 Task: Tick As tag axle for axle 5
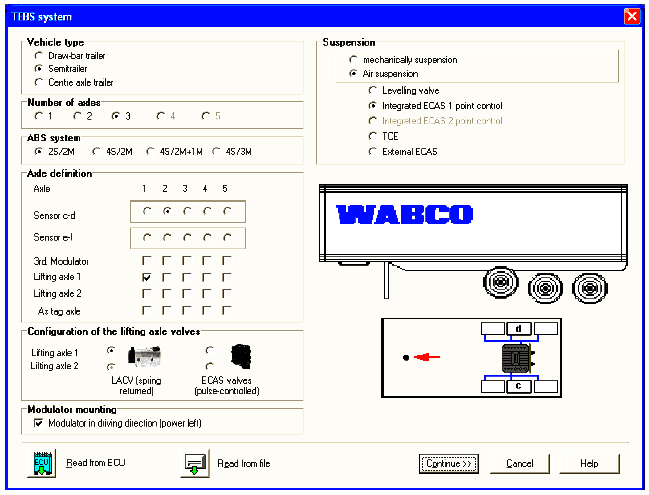pyautogui.click(x=226, y=310)
